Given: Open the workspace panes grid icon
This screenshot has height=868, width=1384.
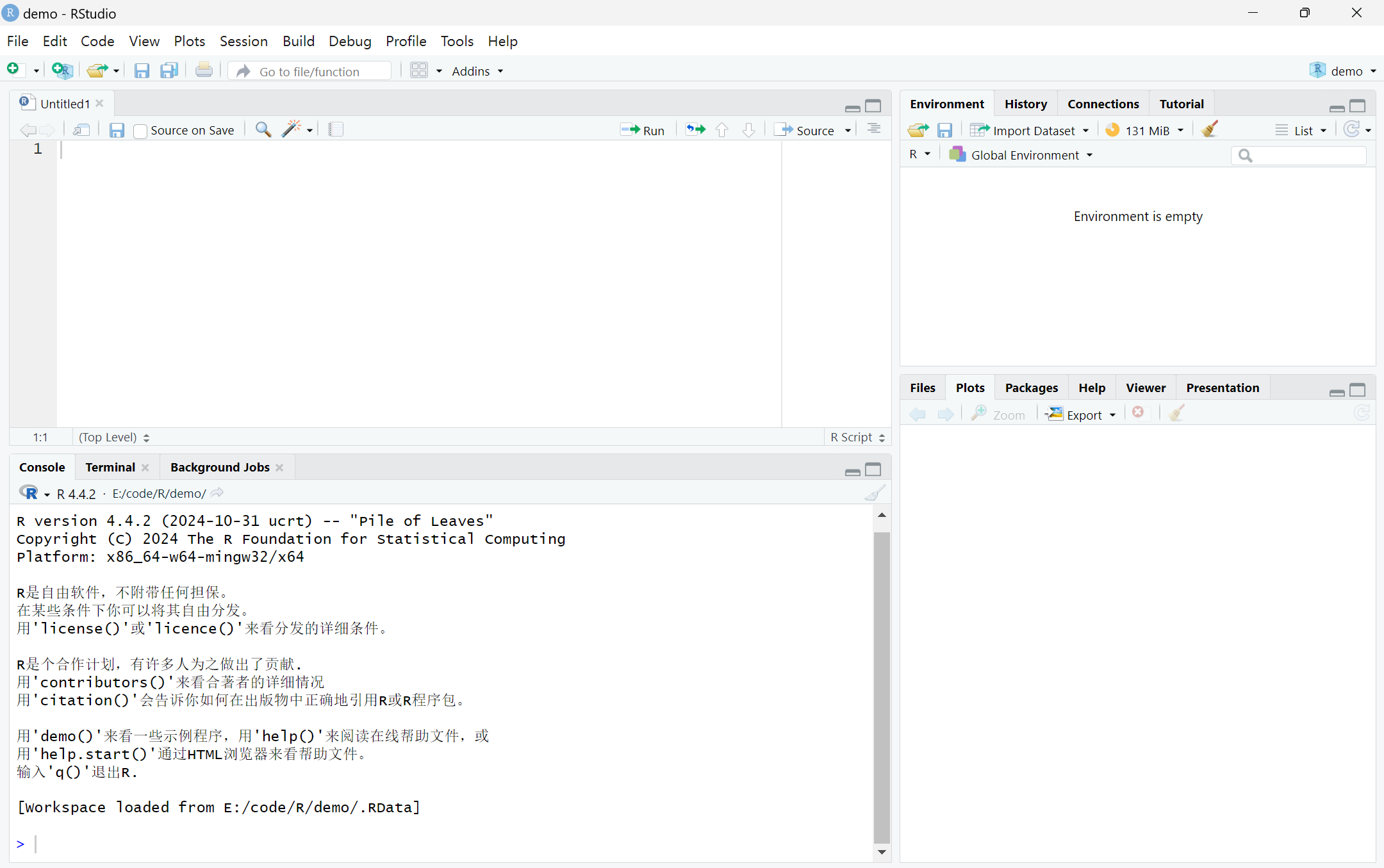Looking at the screenshot, I should point(419,70).
